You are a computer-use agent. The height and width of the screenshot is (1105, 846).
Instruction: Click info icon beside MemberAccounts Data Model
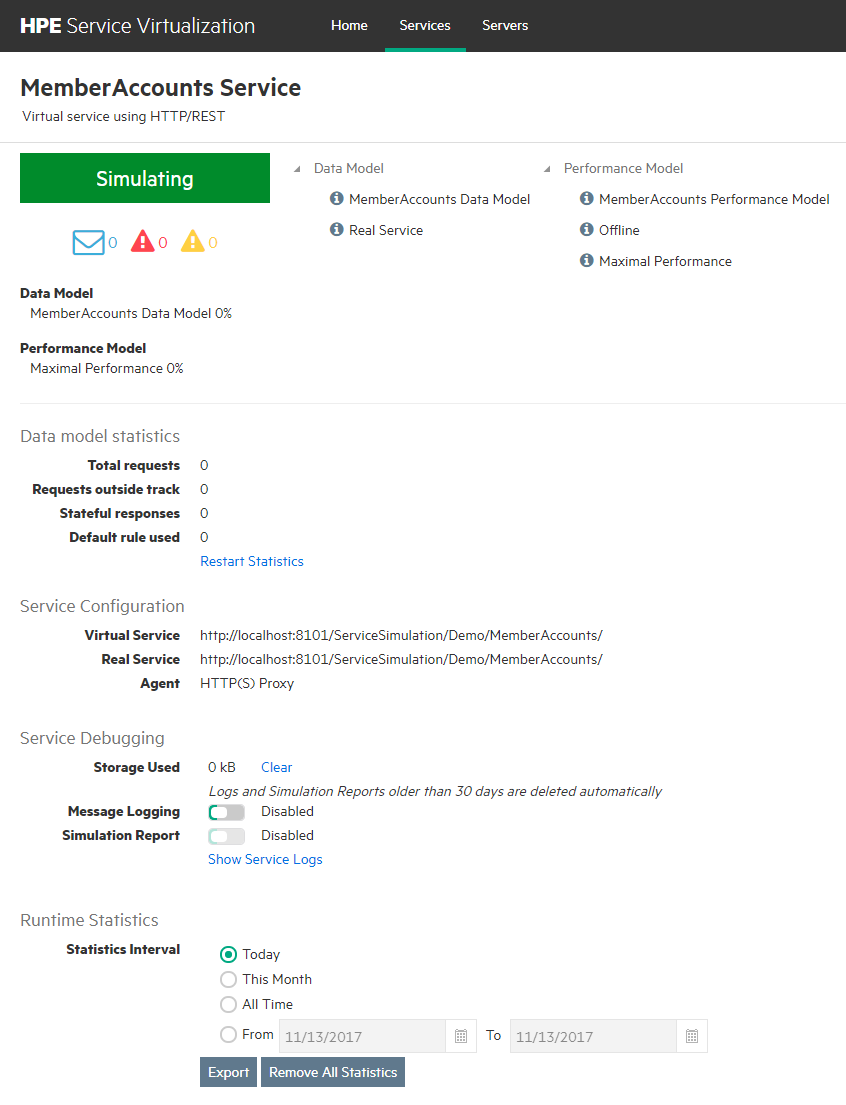(337, 199)
